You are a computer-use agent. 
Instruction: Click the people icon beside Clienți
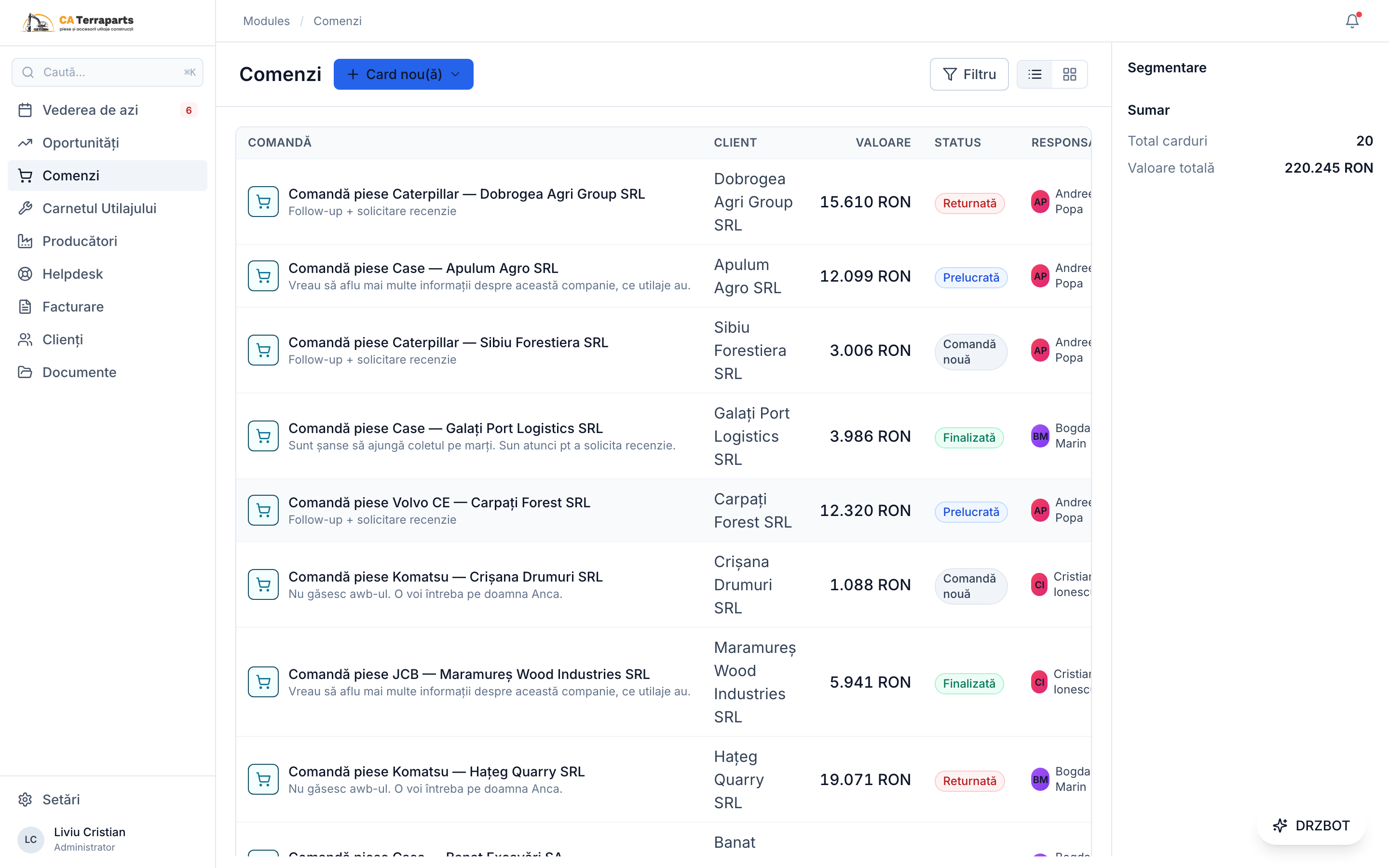coord(25,339)
